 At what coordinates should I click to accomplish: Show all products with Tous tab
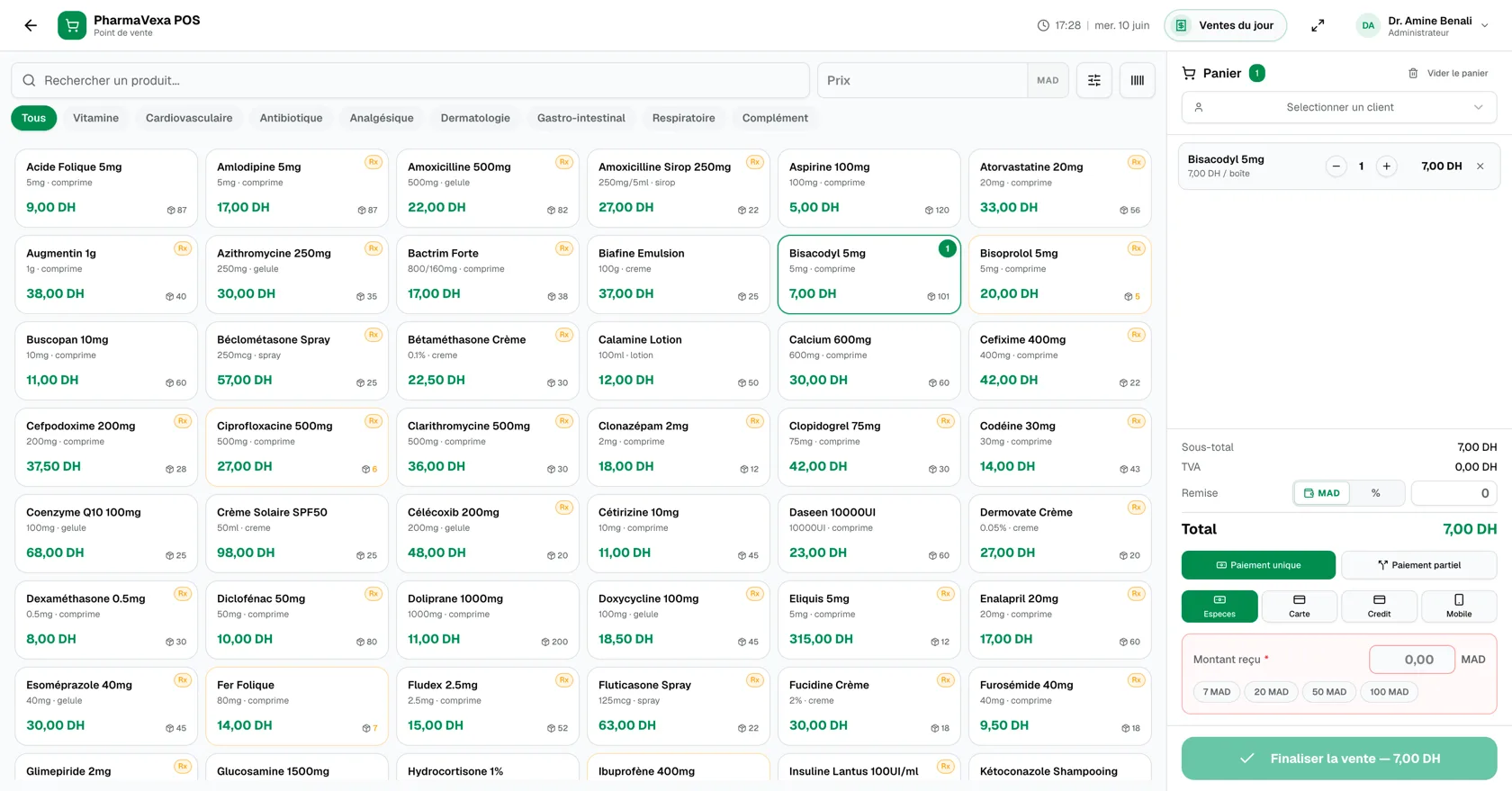click(34, 118)
